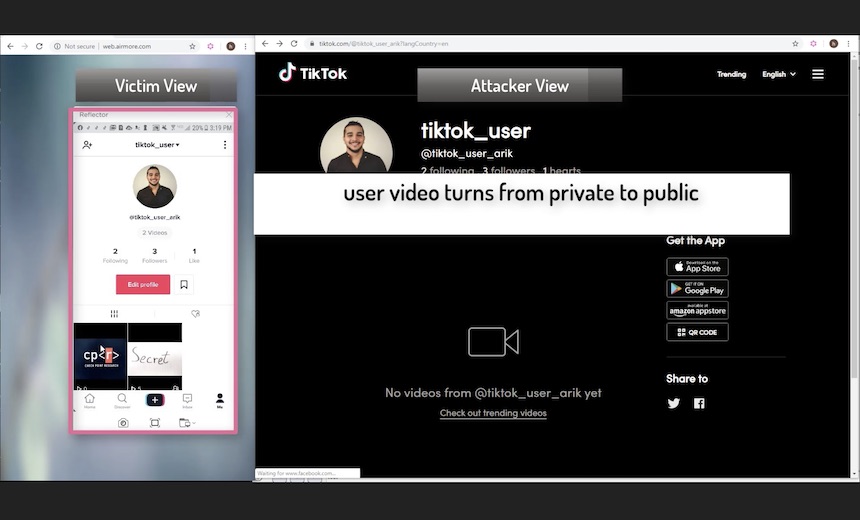This screenshot has height=520, width=860.
Task: Open the three-dot menu in phone profile
Action: pos(225,145)
